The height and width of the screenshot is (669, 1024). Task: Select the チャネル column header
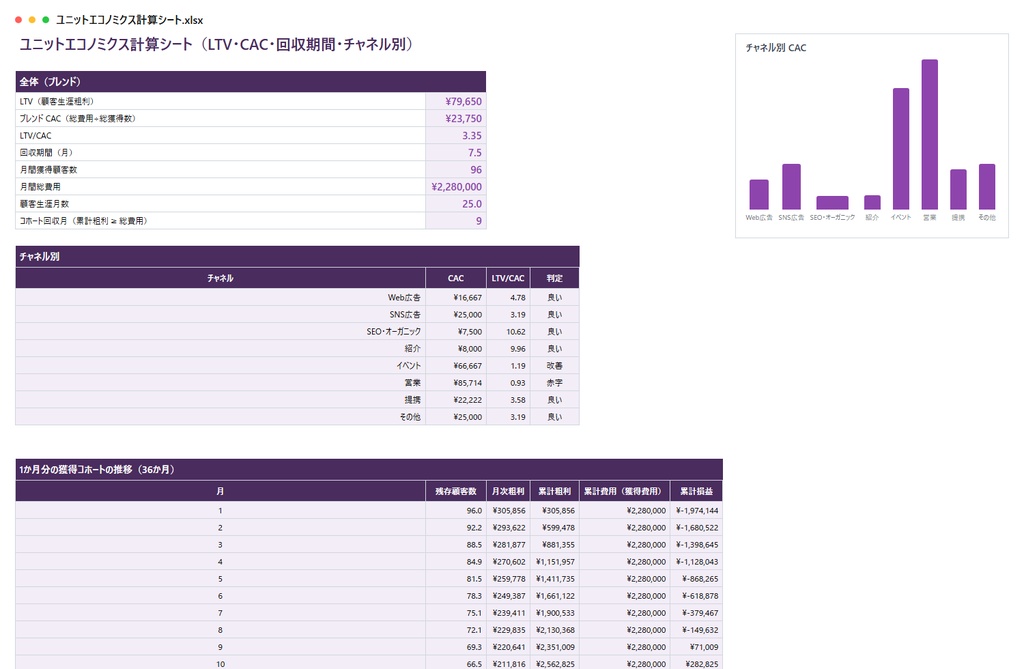(221, 278)
